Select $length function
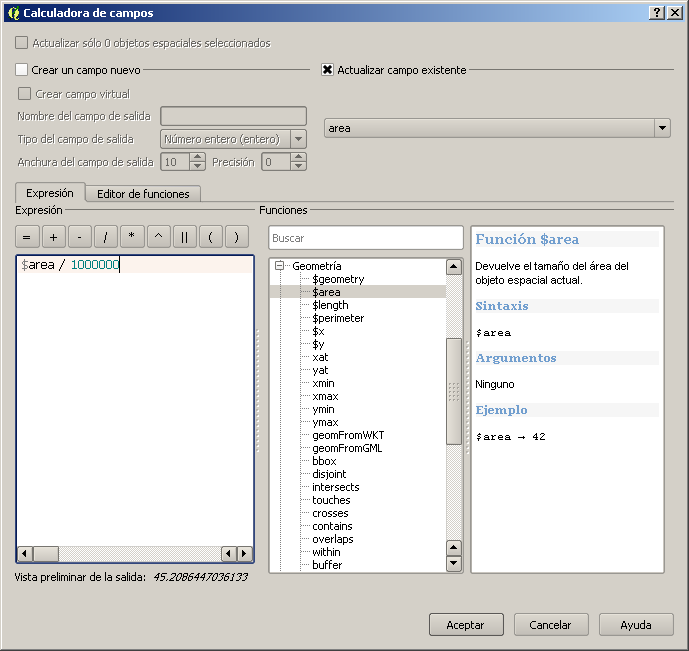Image resolution: width=689 pixels, height=651 pixels. coord(330,305)
